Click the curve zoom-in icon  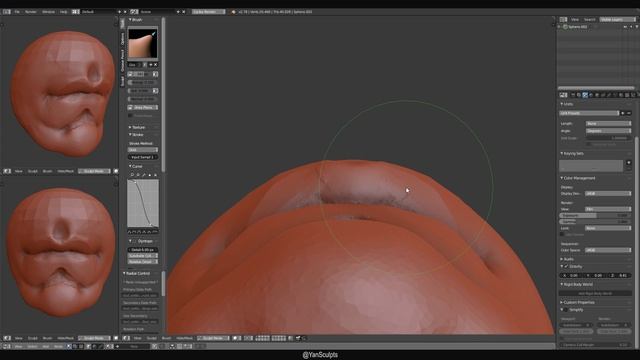pyautogui.click(x=132, y=175)
